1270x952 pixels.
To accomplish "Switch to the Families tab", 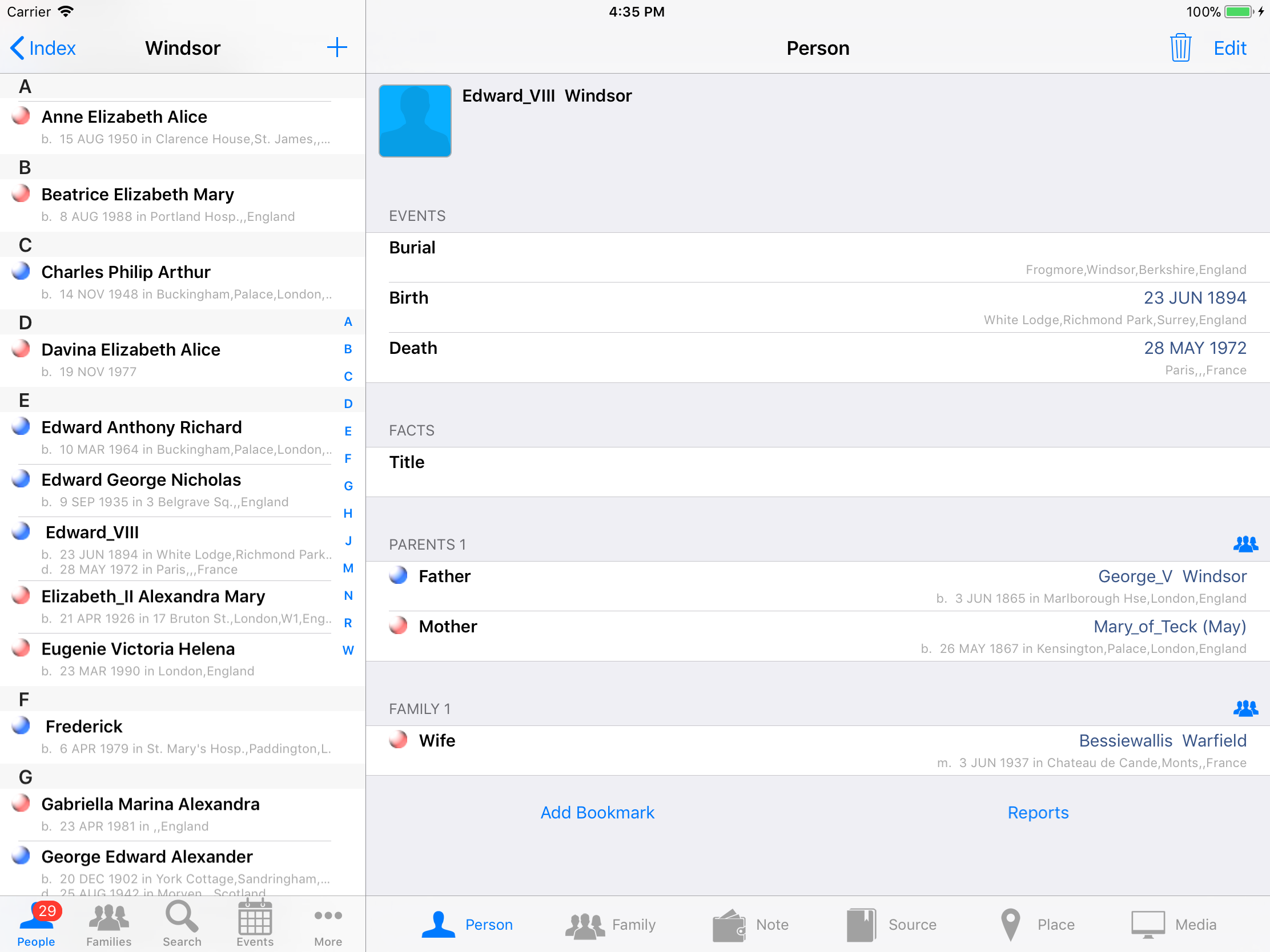I will (108, 924).
